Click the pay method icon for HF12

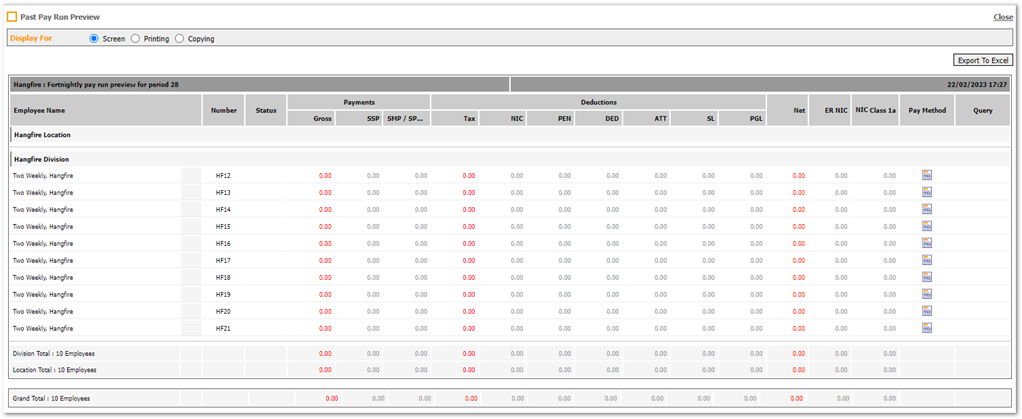[927, 175]
